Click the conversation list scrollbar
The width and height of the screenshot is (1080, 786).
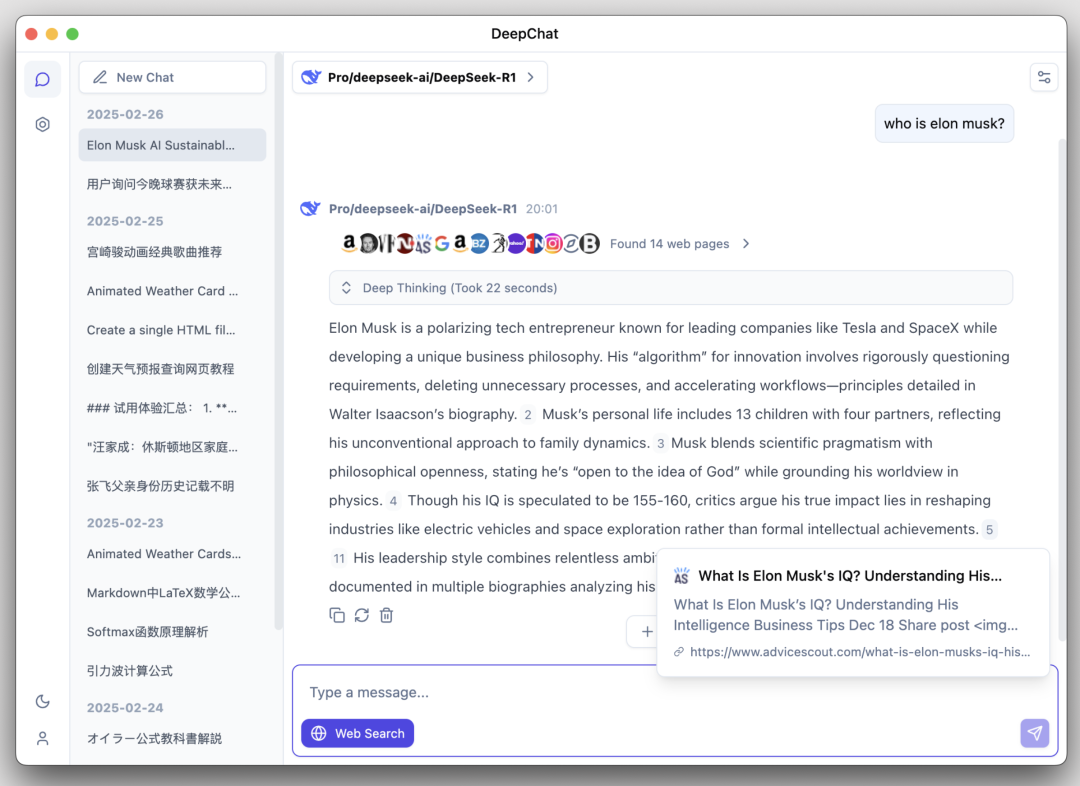278,342
